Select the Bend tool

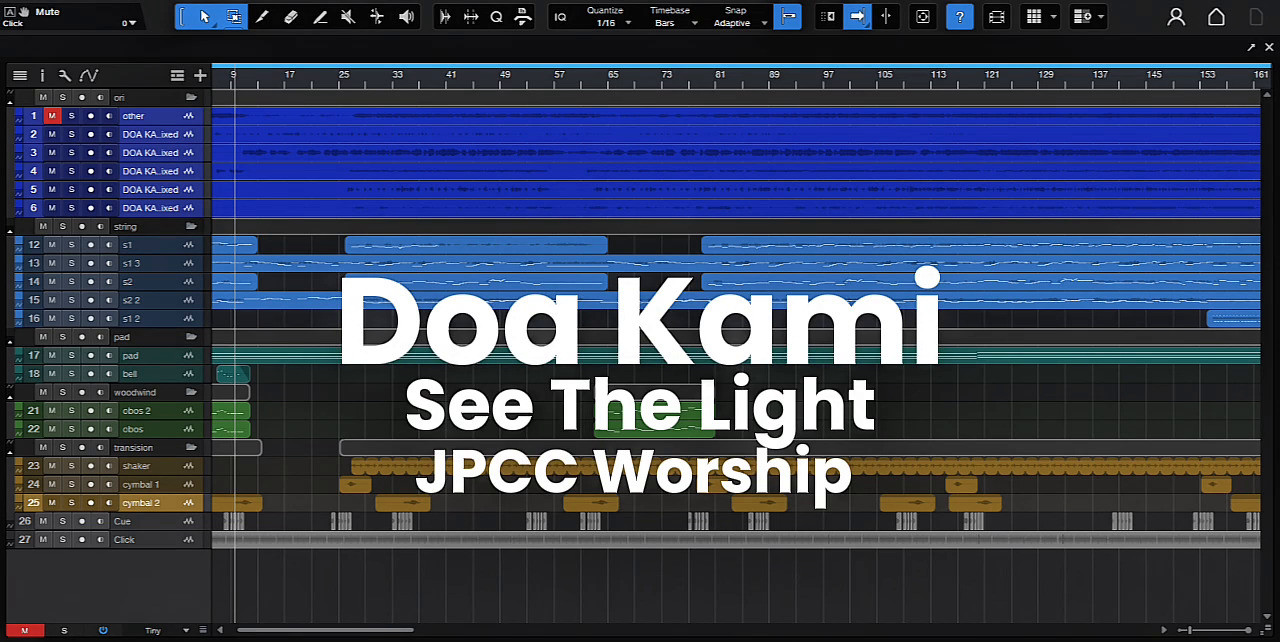click(377, 17)
